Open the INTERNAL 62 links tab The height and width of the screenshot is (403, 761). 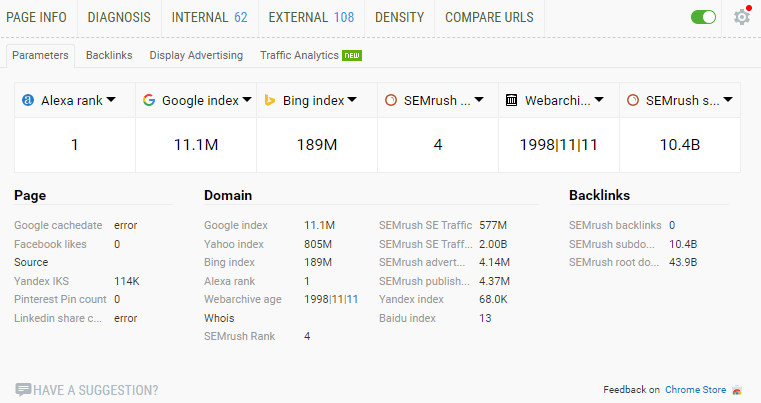[210, 17]
